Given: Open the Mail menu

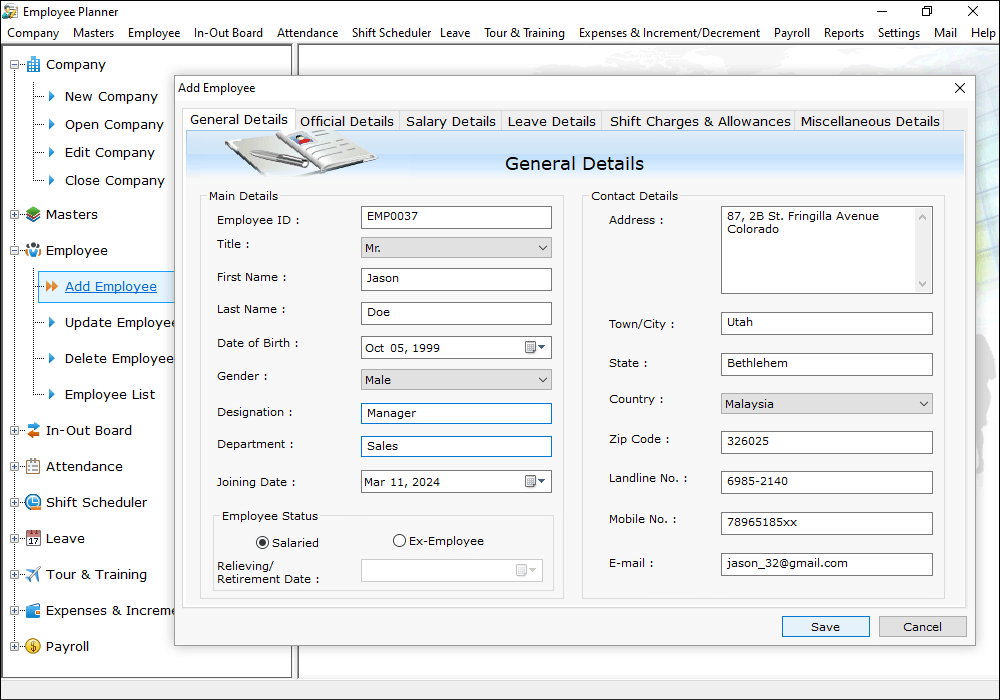Looking at the screenshot, I should tap(945, 33).
